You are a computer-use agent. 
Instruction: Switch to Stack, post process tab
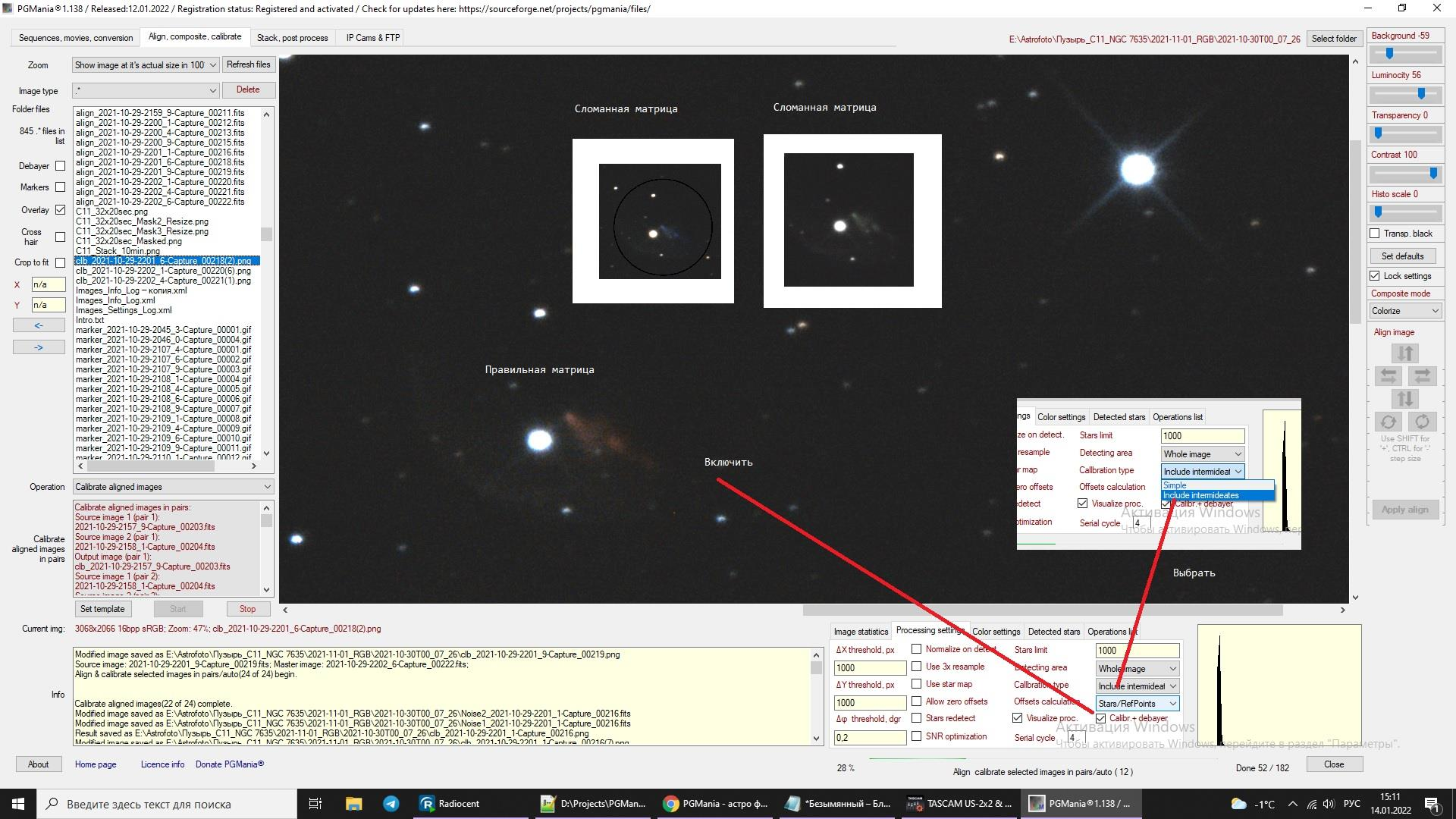tap(292, 38)
